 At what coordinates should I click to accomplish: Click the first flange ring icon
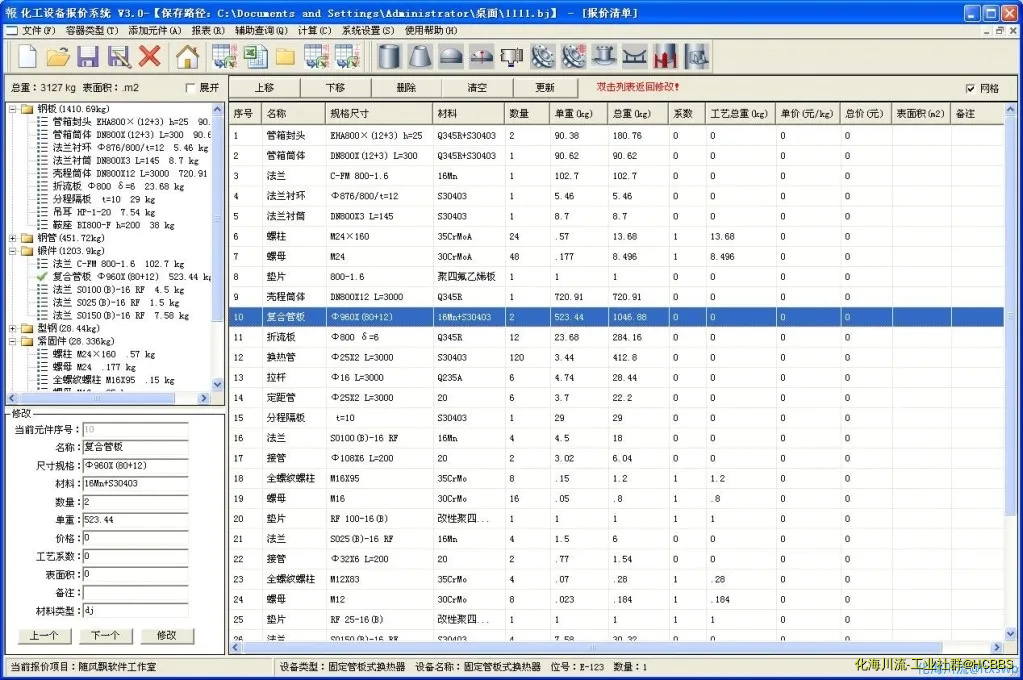(x=543, y=57)
